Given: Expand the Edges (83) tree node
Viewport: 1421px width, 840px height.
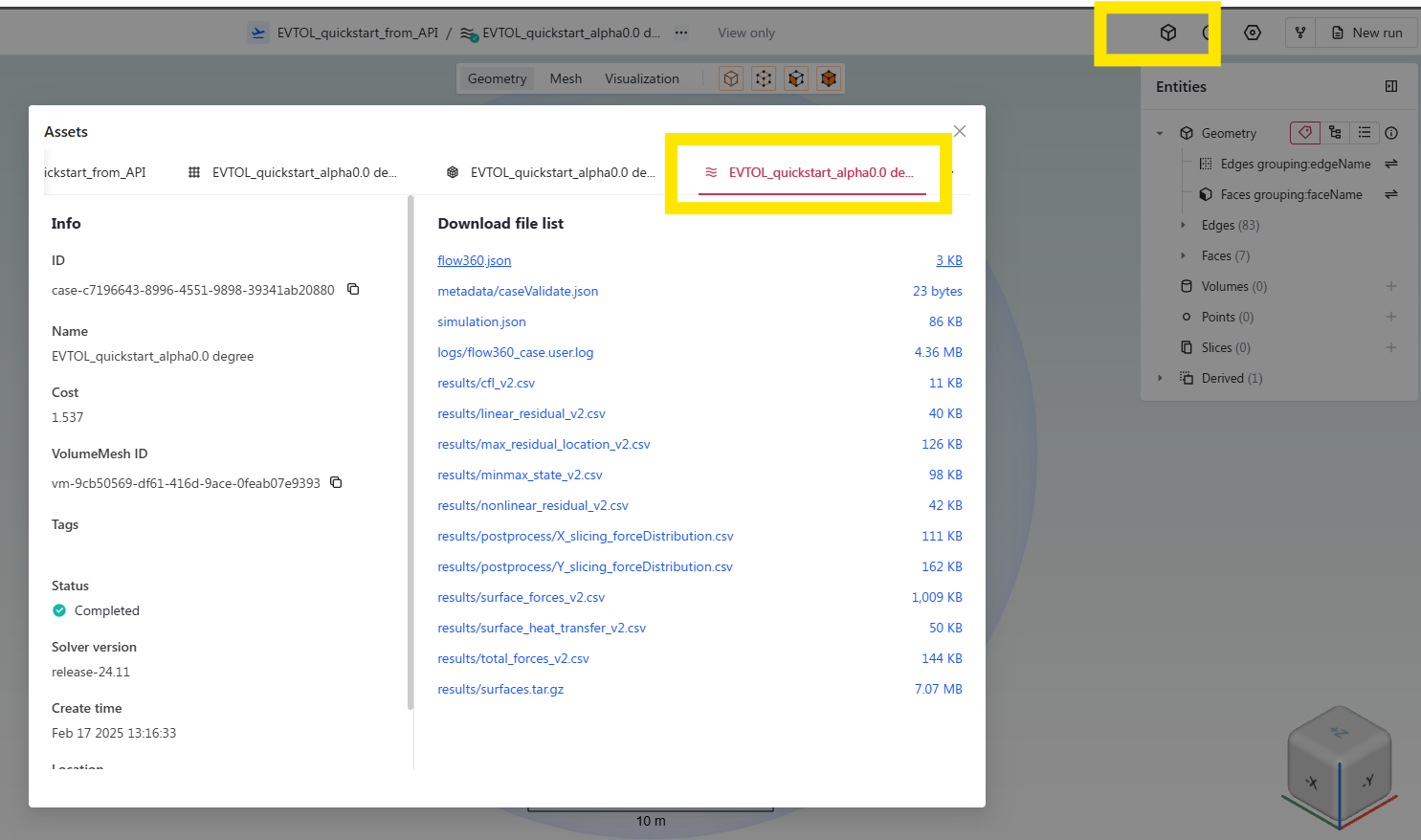Looking at the screenshot, I should tap(1183, 225).
